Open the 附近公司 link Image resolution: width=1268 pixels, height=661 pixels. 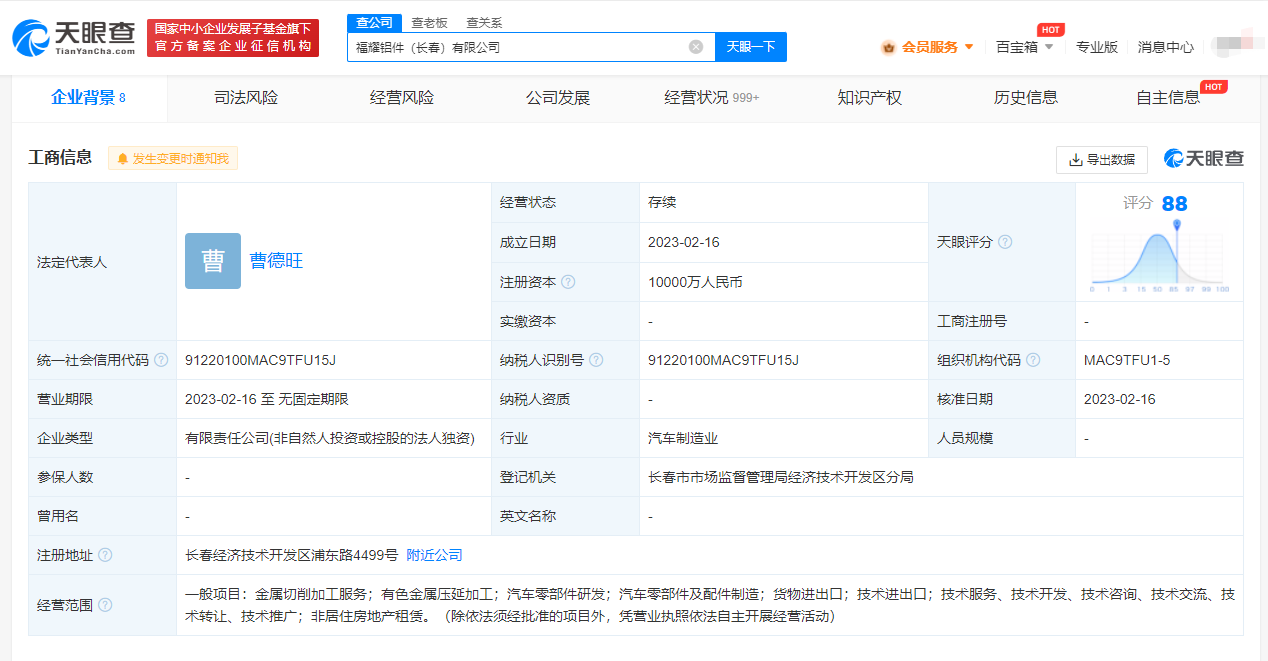434,555
